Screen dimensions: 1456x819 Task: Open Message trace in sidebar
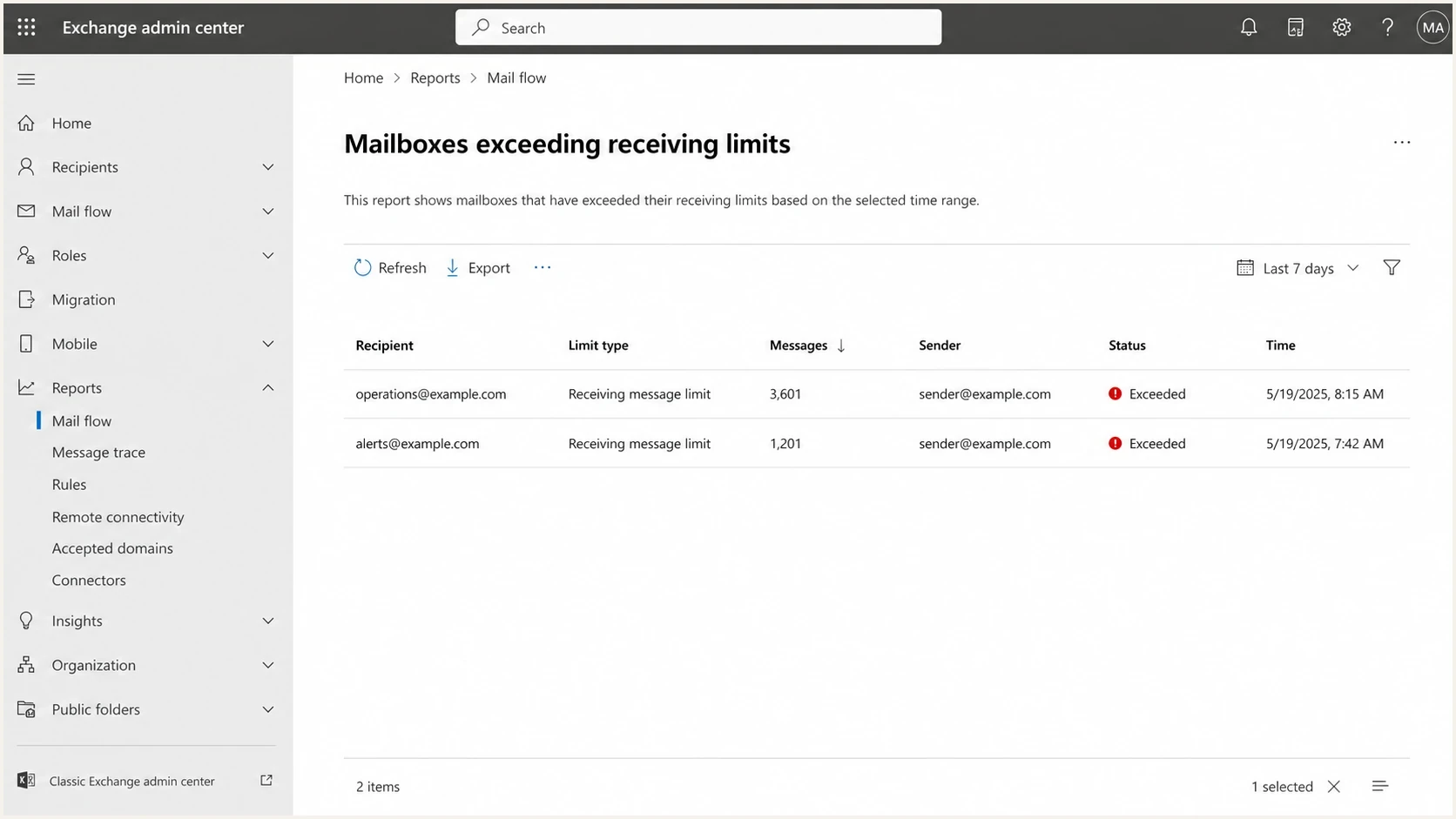(98, 452)
